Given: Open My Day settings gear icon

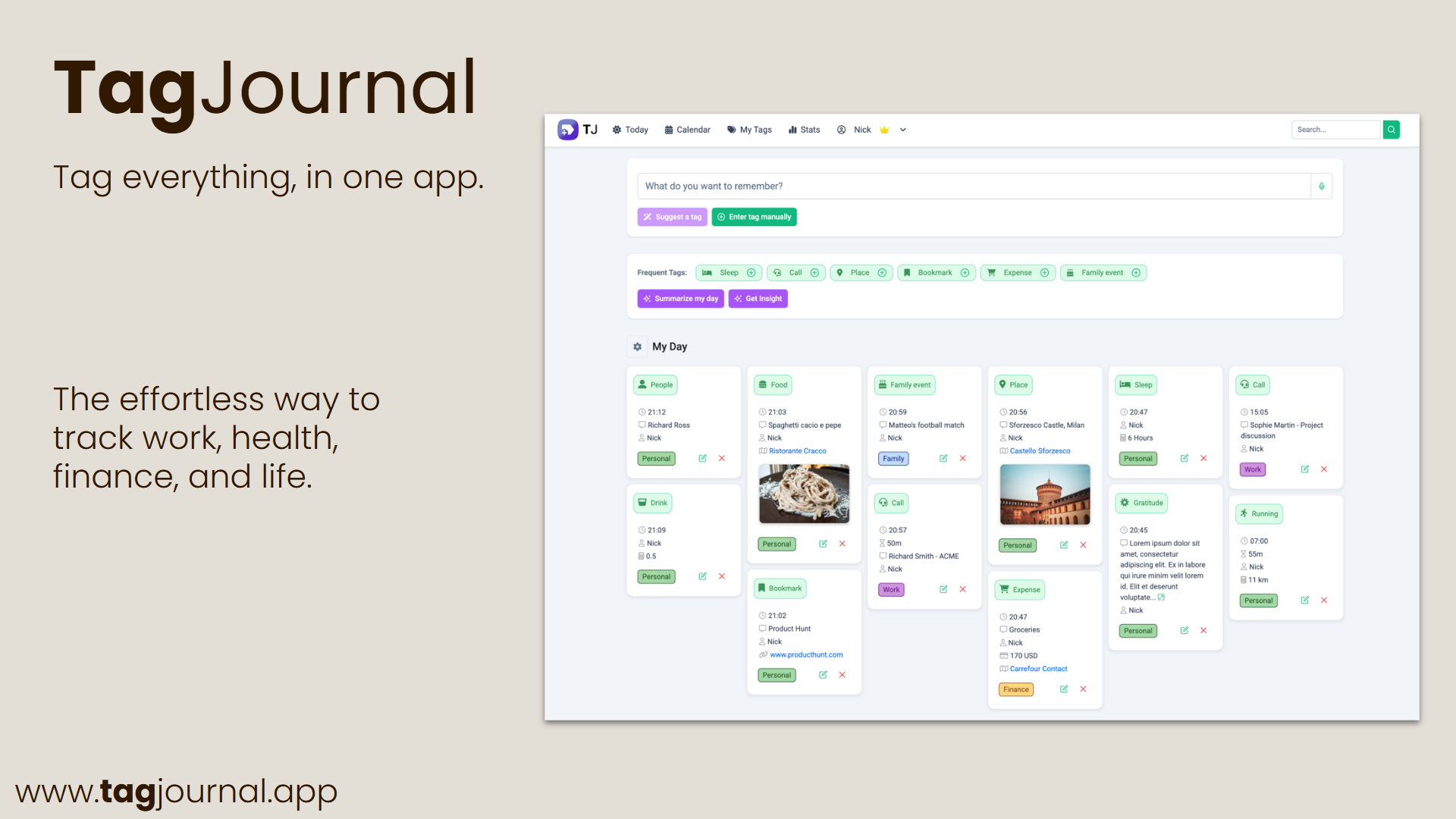Looking at the screenshot, I should (637, 347).
